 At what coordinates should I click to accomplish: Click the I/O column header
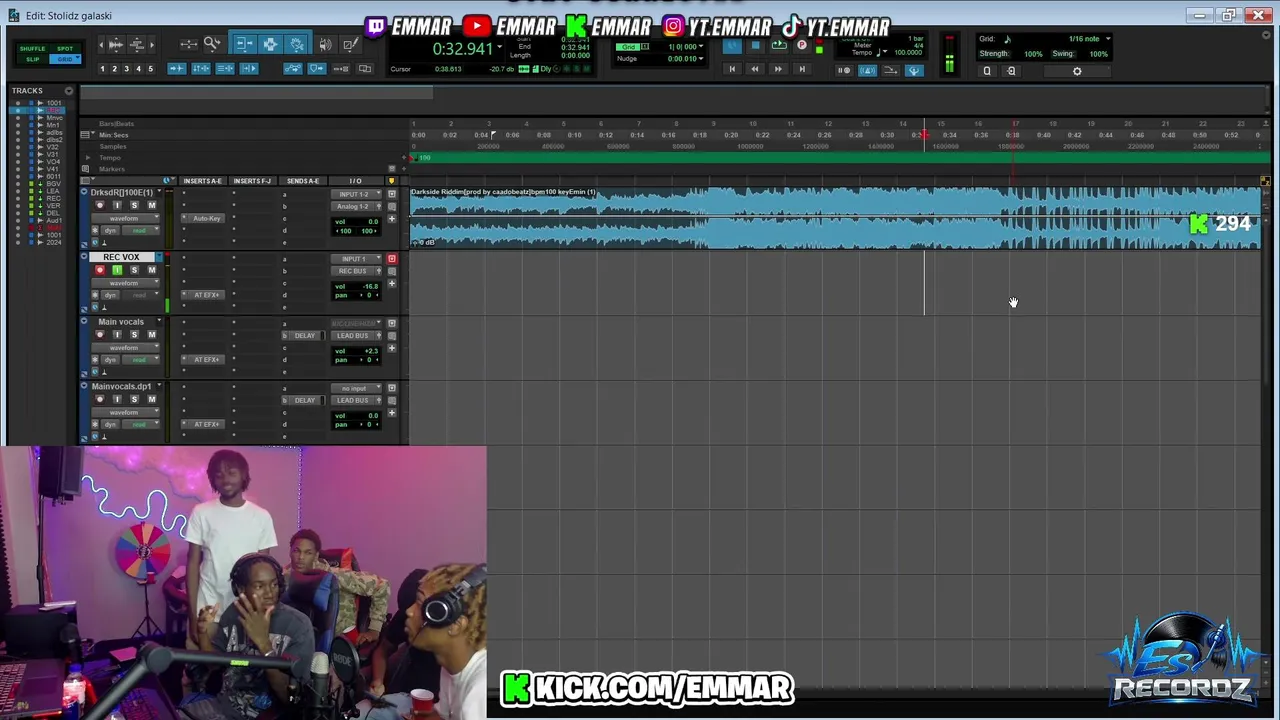[355, 181]
